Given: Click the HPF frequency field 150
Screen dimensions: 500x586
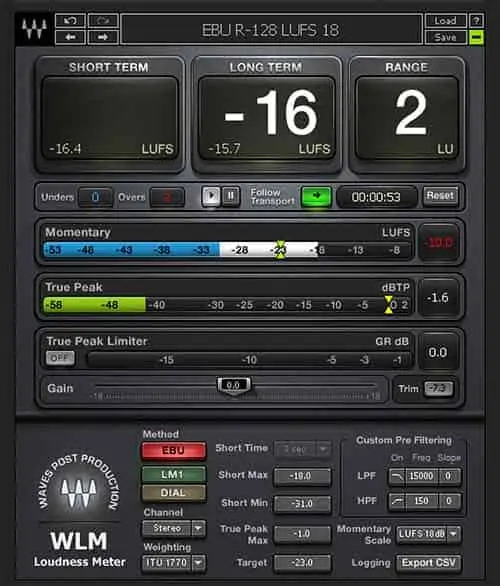Looking at the screenshot, I should coord(421,501).
